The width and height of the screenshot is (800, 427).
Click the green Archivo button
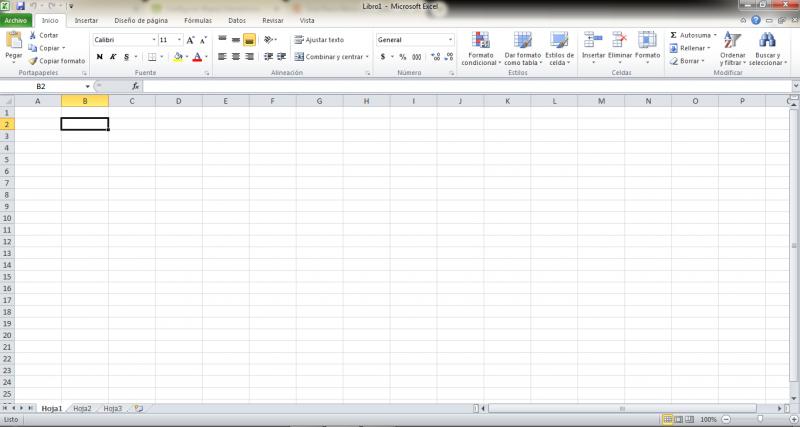tap(18, 20)
